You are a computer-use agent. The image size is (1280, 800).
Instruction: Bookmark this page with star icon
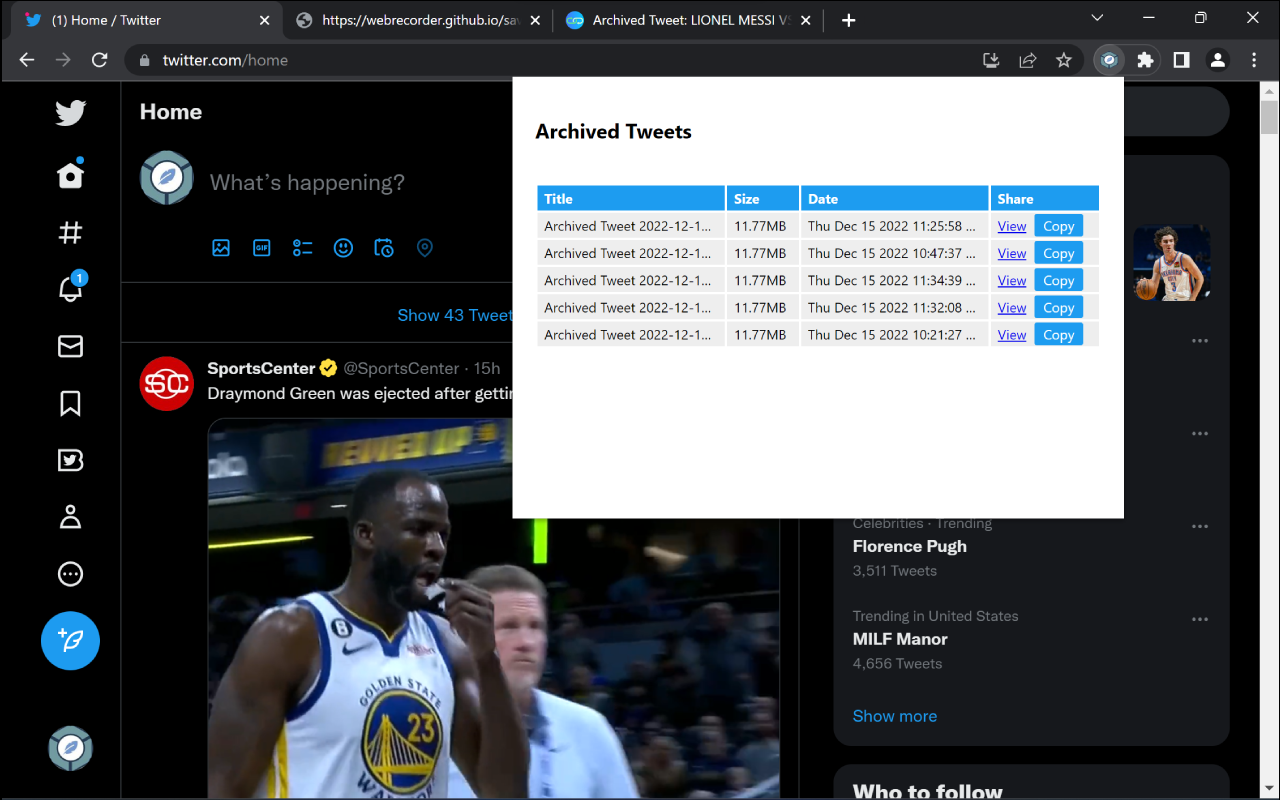tap(1064, 60)
